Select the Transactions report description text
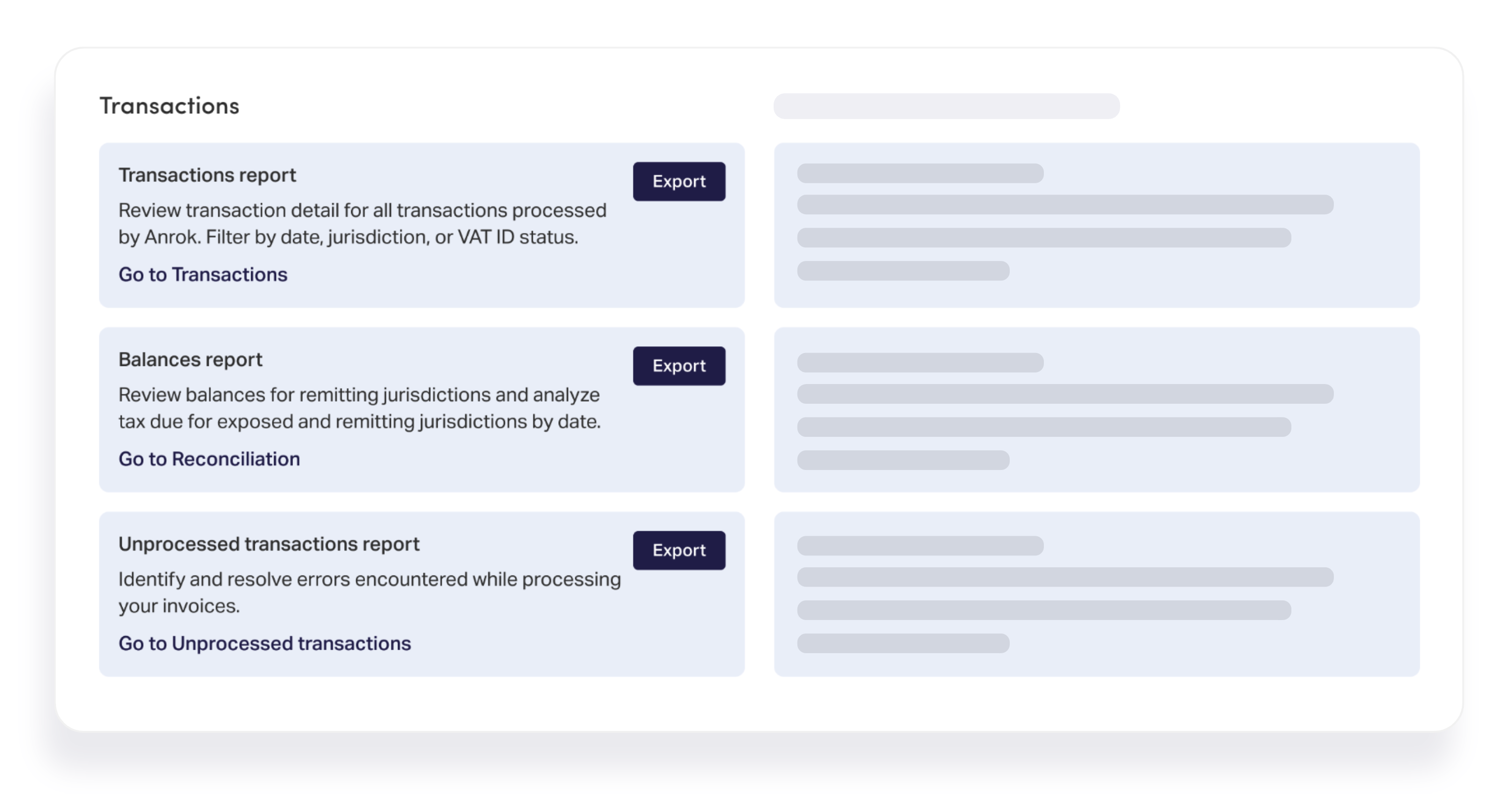The height and width of the screenshot is (794, 1512). click(x=361, y=224)
